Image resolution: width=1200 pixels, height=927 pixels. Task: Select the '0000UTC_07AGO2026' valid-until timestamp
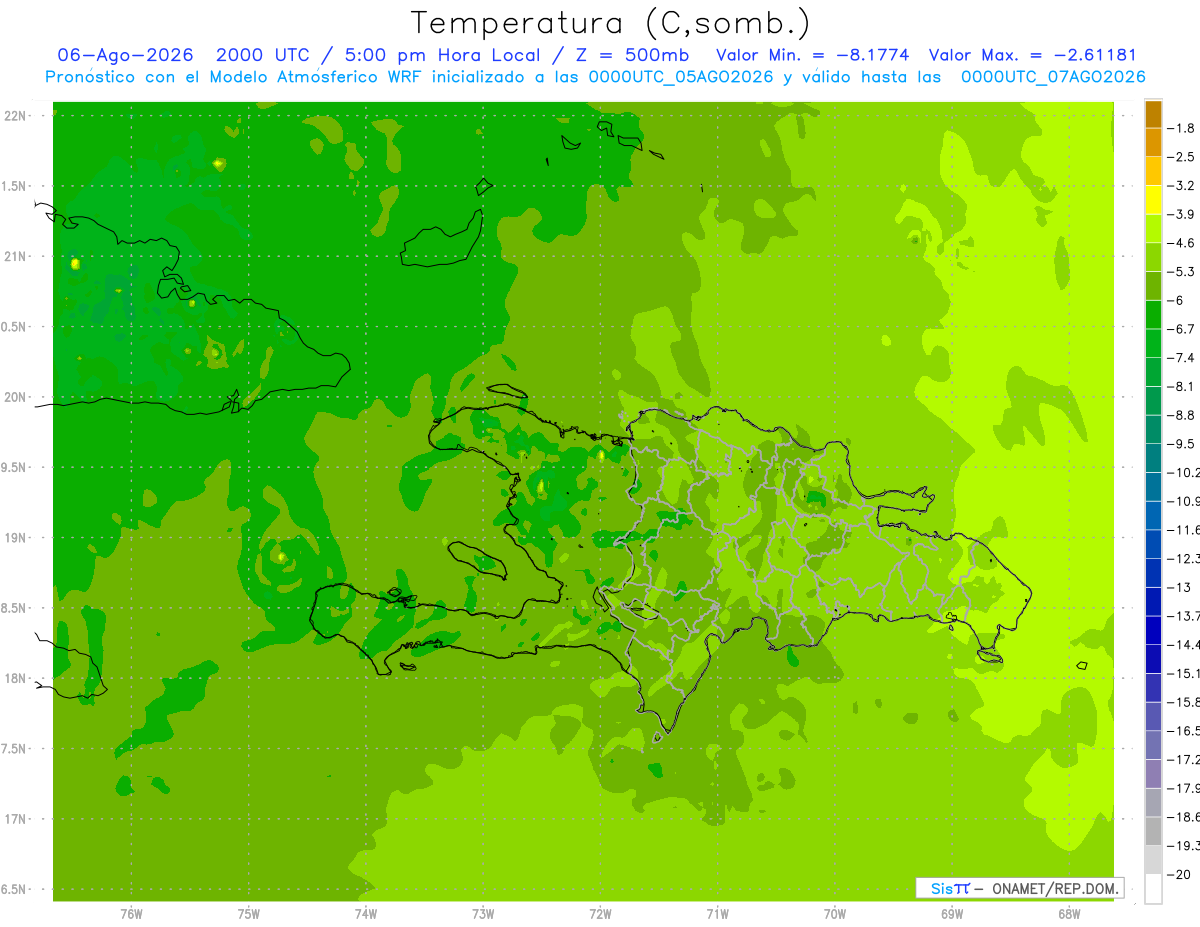tap(1053, 77)
